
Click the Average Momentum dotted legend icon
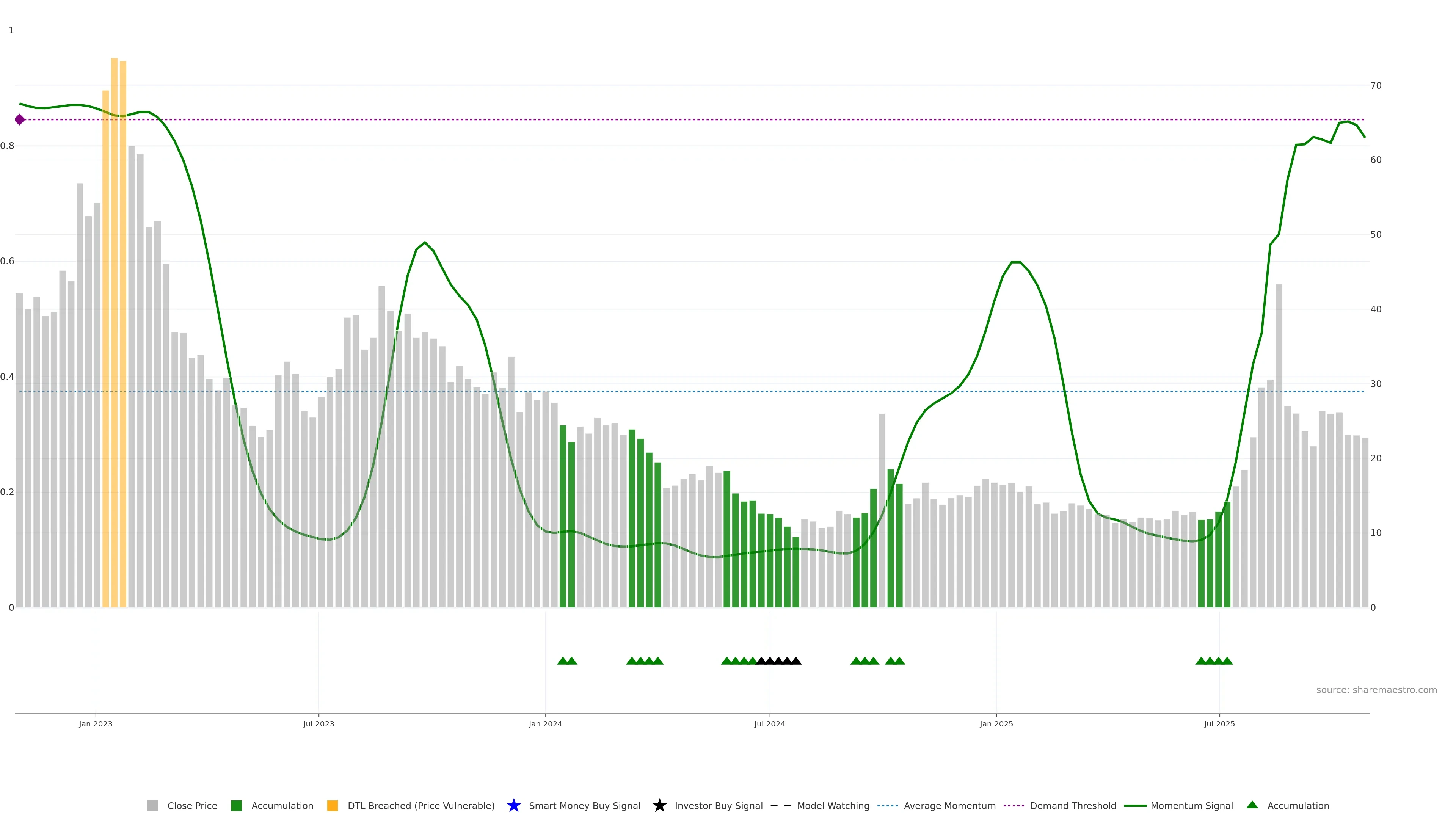coord(887,805)
